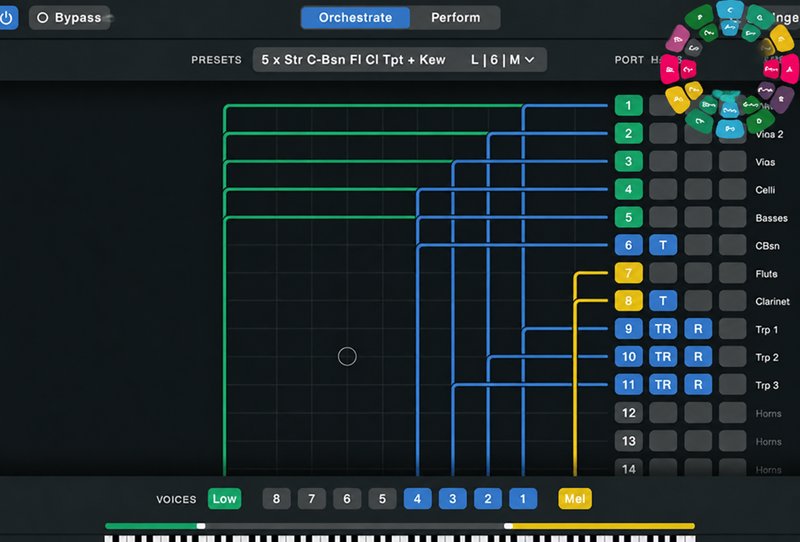Viewport: 800px width, 542px height.
Task: Select blue voice 3 button
Action: [453, 499]
